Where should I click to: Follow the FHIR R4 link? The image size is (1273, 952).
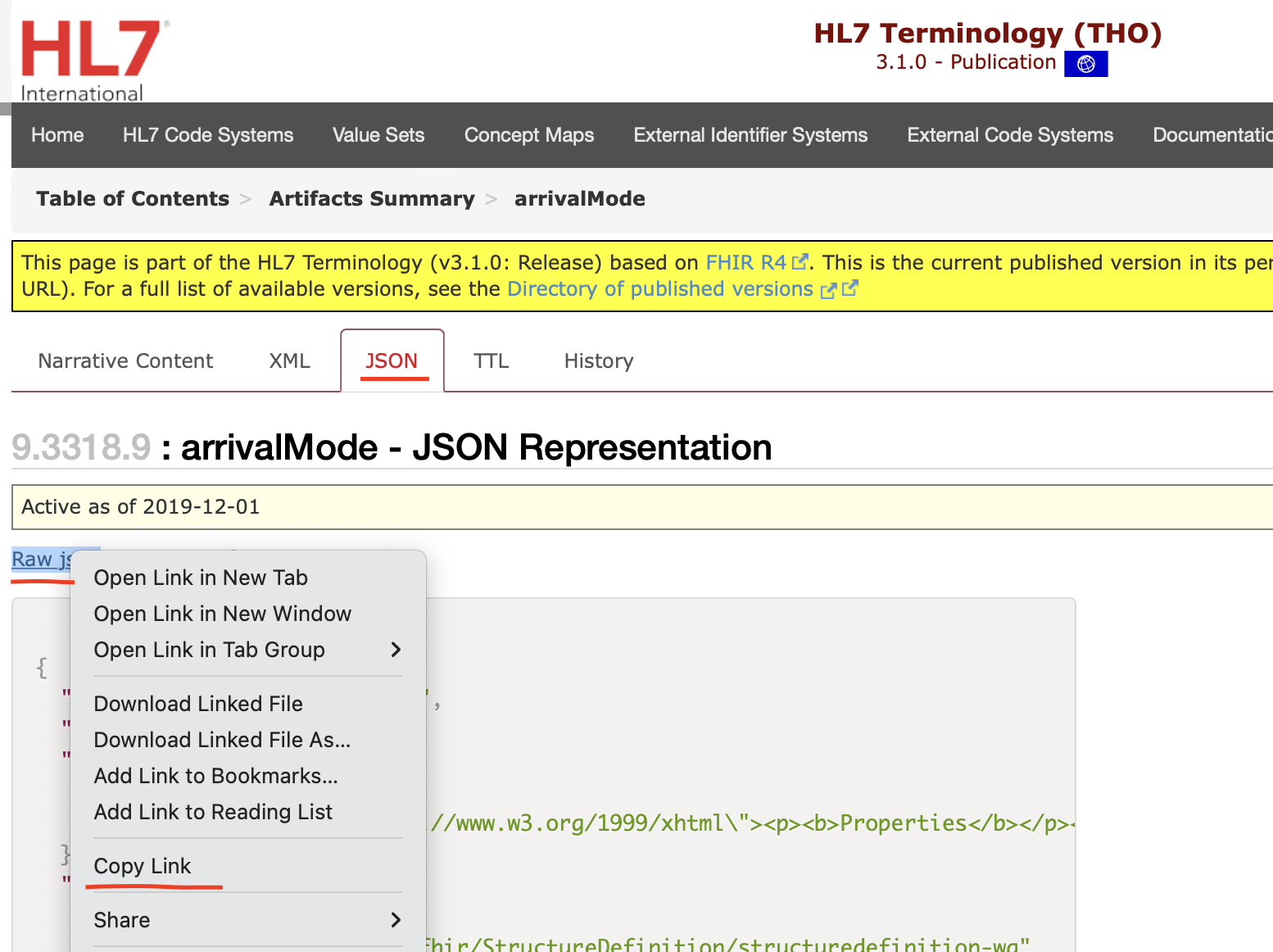pos(745,262)
